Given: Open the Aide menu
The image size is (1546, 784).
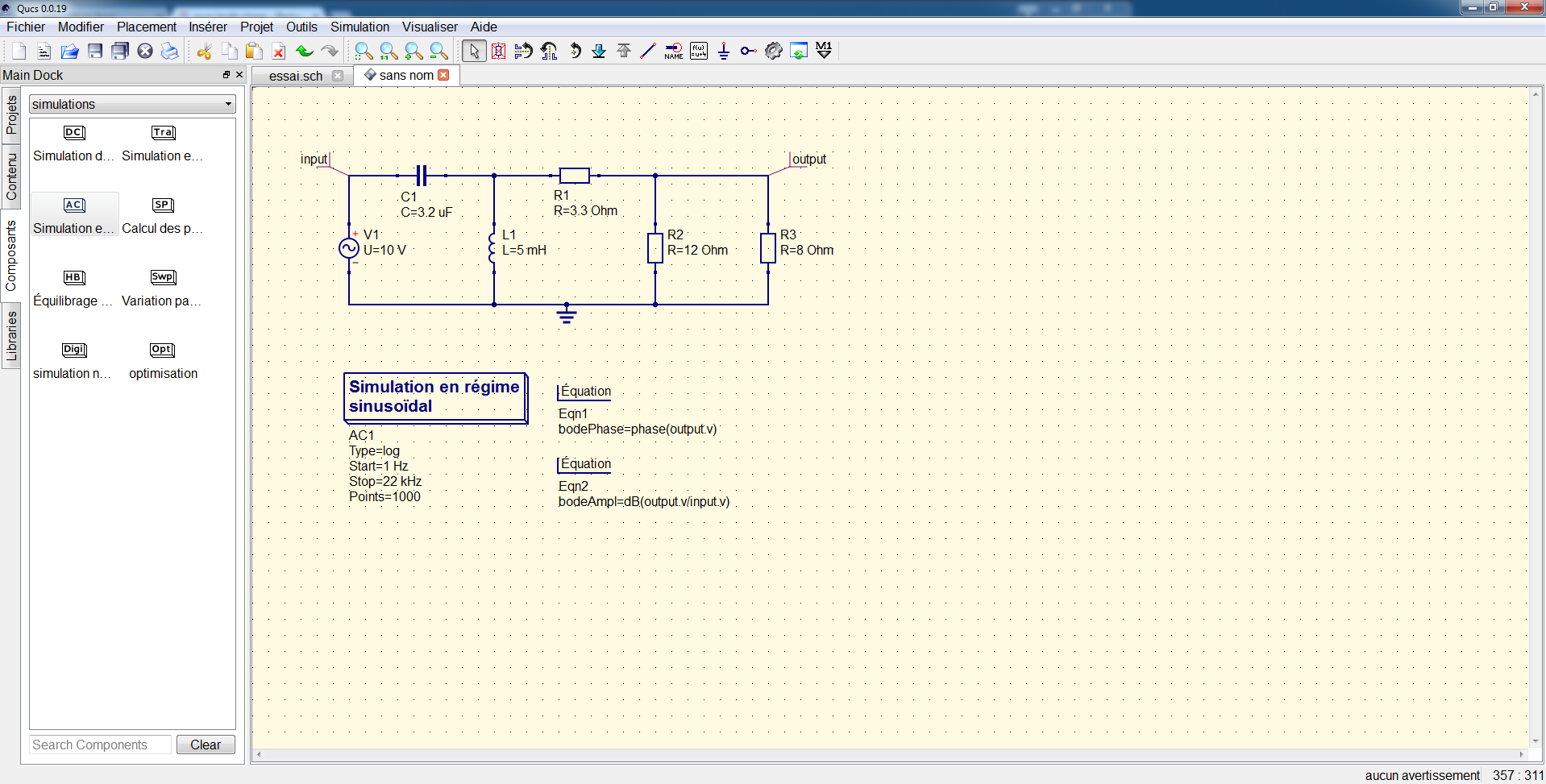Looking at the screenshot, I should click(x=484, y=27).
